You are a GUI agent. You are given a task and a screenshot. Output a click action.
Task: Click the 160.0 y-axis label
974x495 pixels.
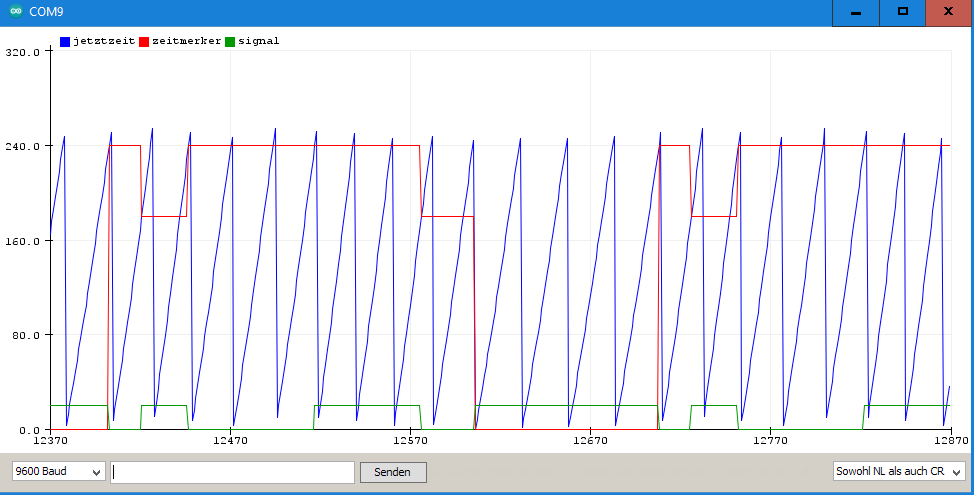(22, 241)
